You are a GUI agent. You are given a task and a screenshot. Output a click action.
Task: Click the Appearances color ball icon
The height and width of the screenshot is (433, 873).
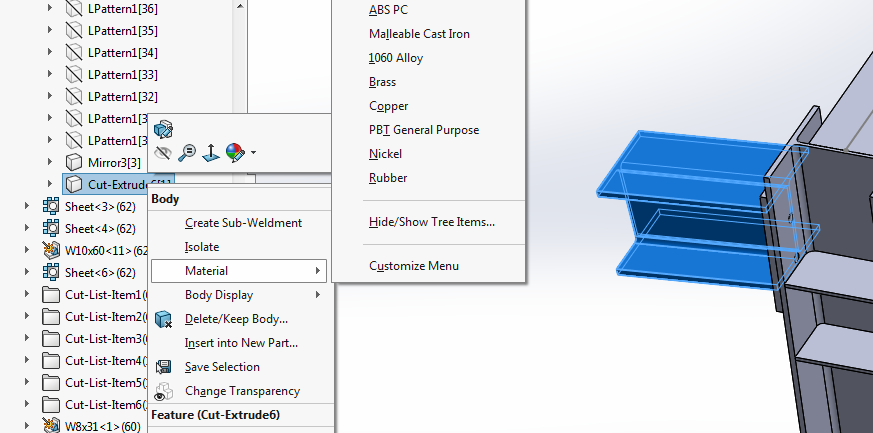tap(235, 153)
